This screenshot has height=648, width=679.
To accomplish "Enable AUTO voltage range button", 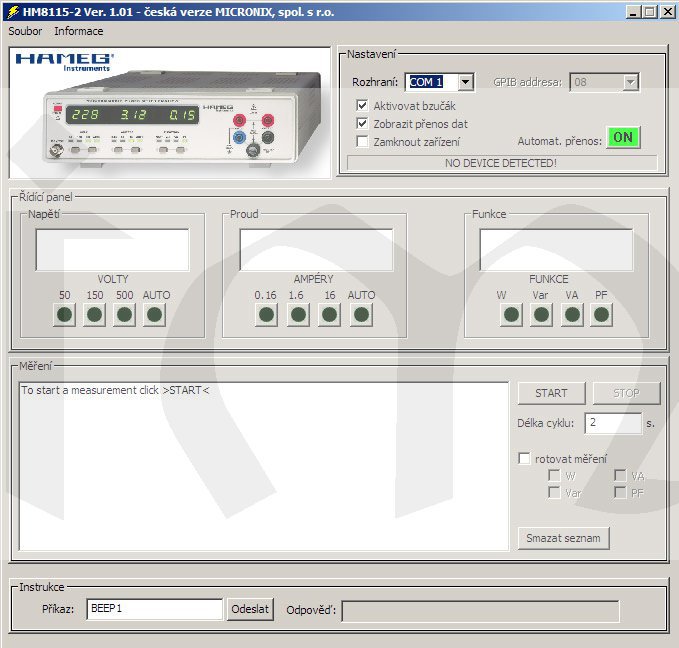I will coord(154,315).
